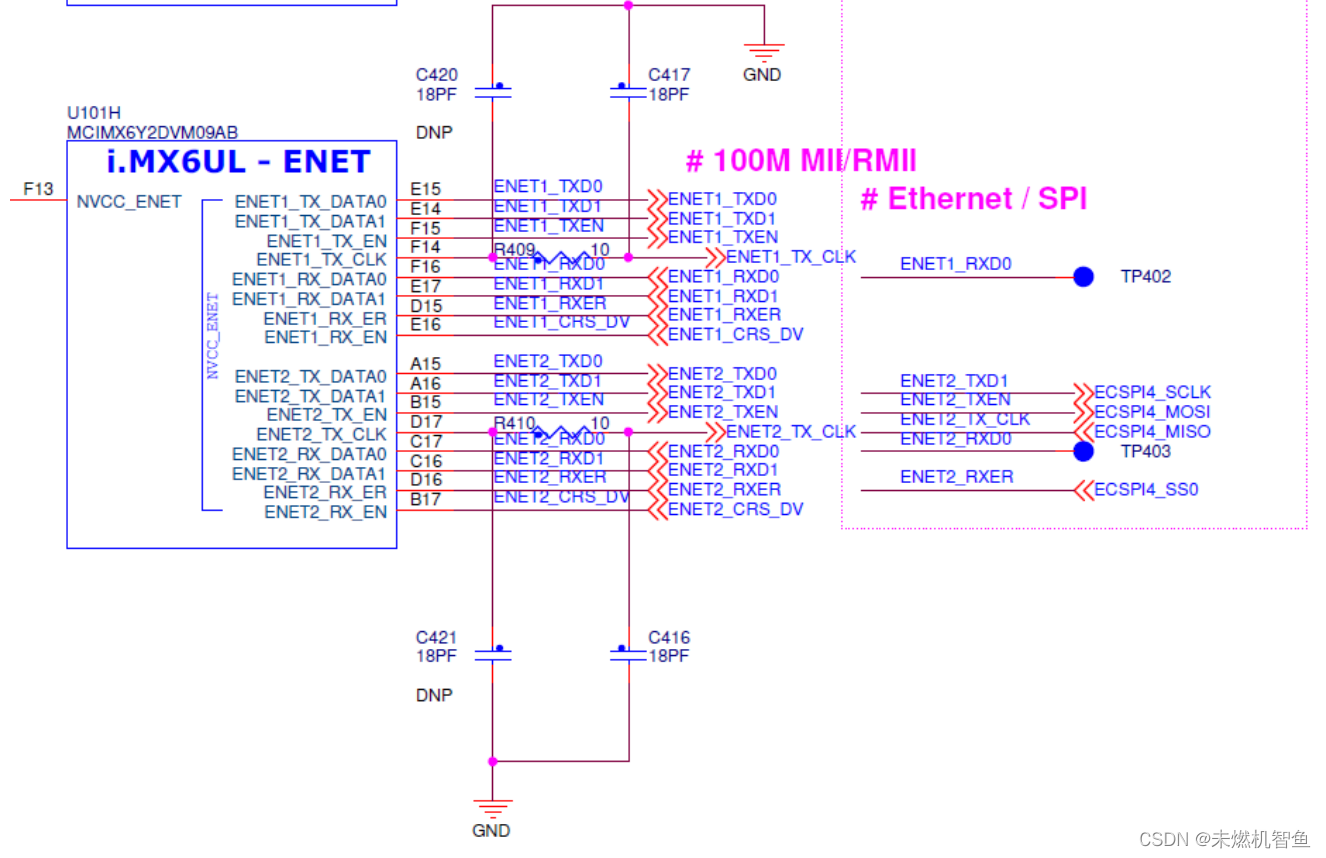The image size is (1326, 858).
Task: Click pin name ENET1_TX_DATA0
Action: click(x=311, y=201)
